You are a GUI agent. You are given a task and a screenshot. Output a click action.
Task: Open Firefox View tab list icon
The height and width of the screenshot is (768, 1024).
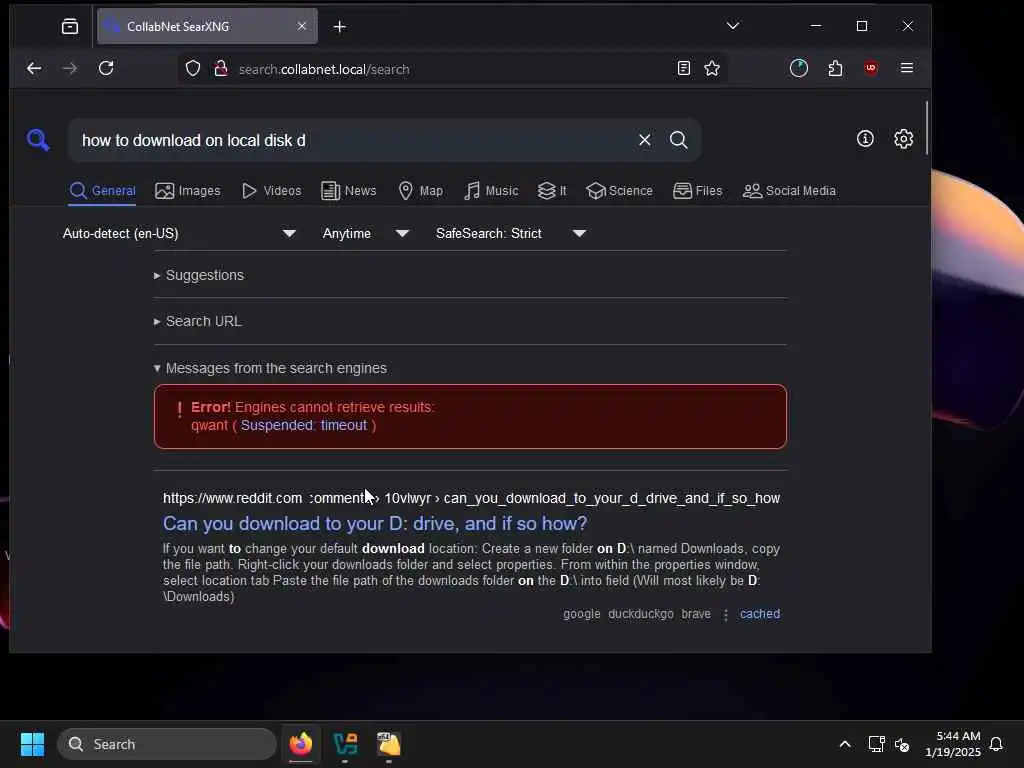click(x=70, y=26)
